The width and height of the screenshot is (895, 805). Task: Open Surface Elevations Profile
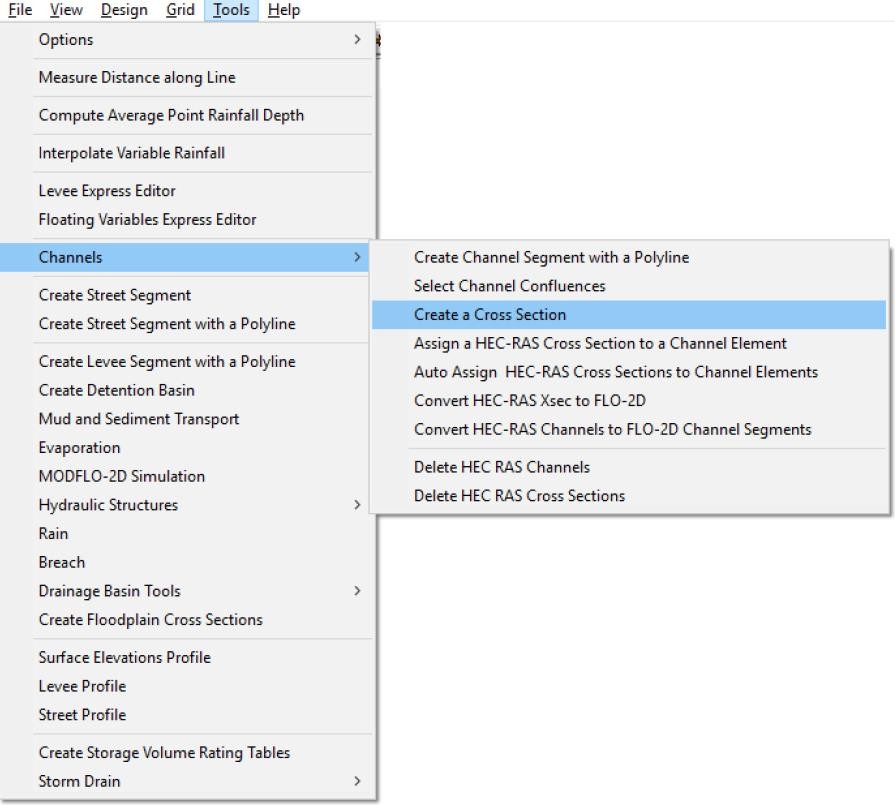click(x=124, y=658)
